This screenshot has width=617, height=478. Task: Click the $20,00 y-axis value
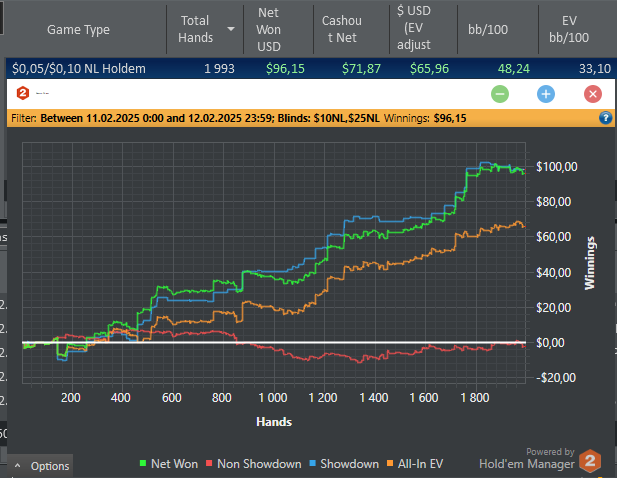554,307
